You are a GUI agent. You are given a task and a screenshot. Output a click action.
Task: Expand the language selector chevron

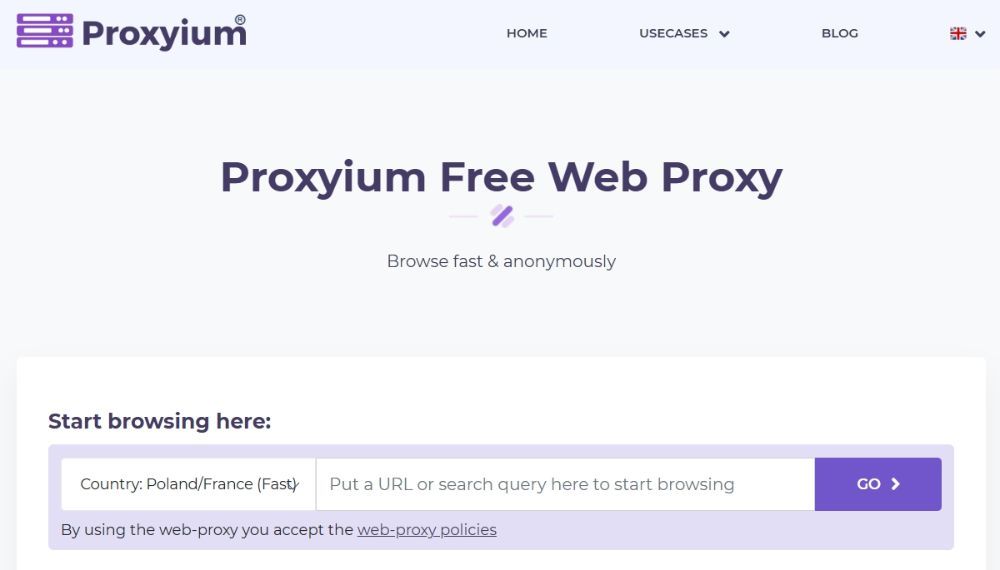click(980, 34)
